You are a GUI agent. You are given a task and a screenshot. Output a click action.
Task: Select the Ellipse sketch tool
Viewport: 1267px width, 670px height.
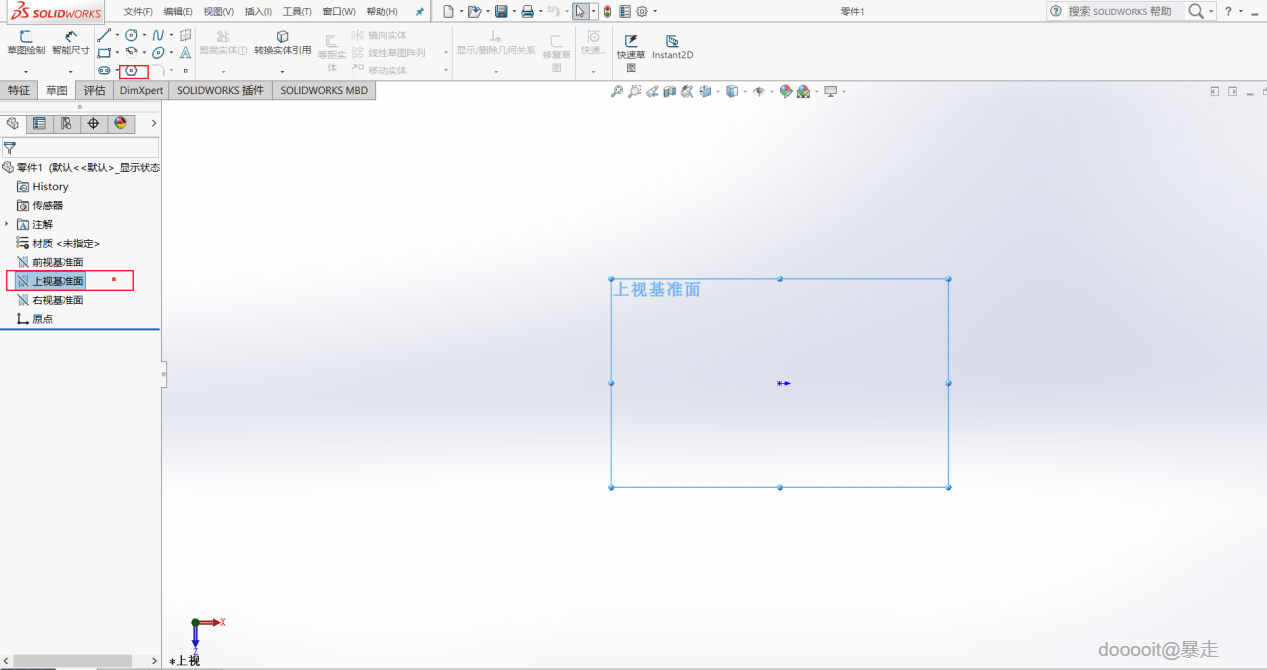pyautogui.click(x=158, y=52)
